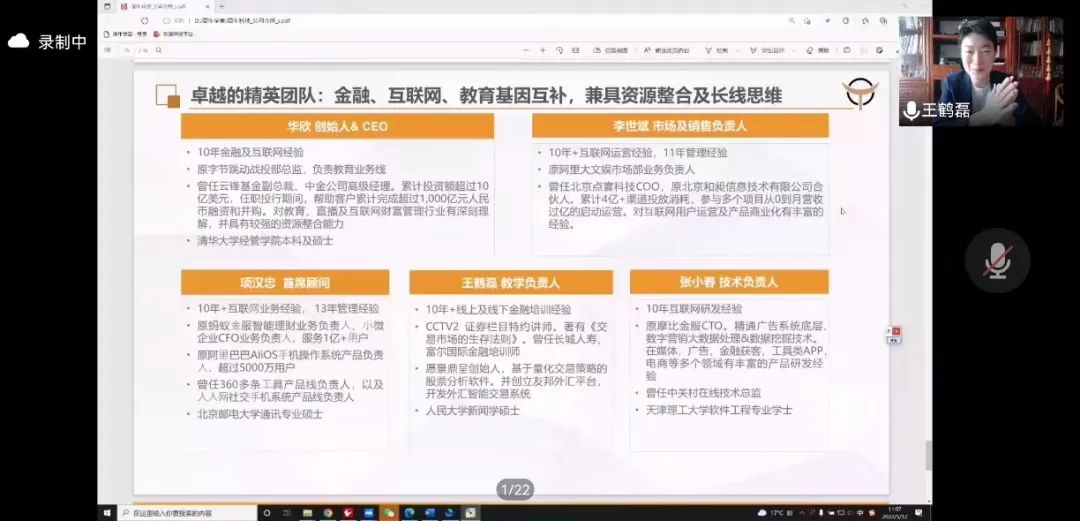The width and height of the screenshot is (1080, 521).
Task: Close the PDF browser tab
Action: 207,6
